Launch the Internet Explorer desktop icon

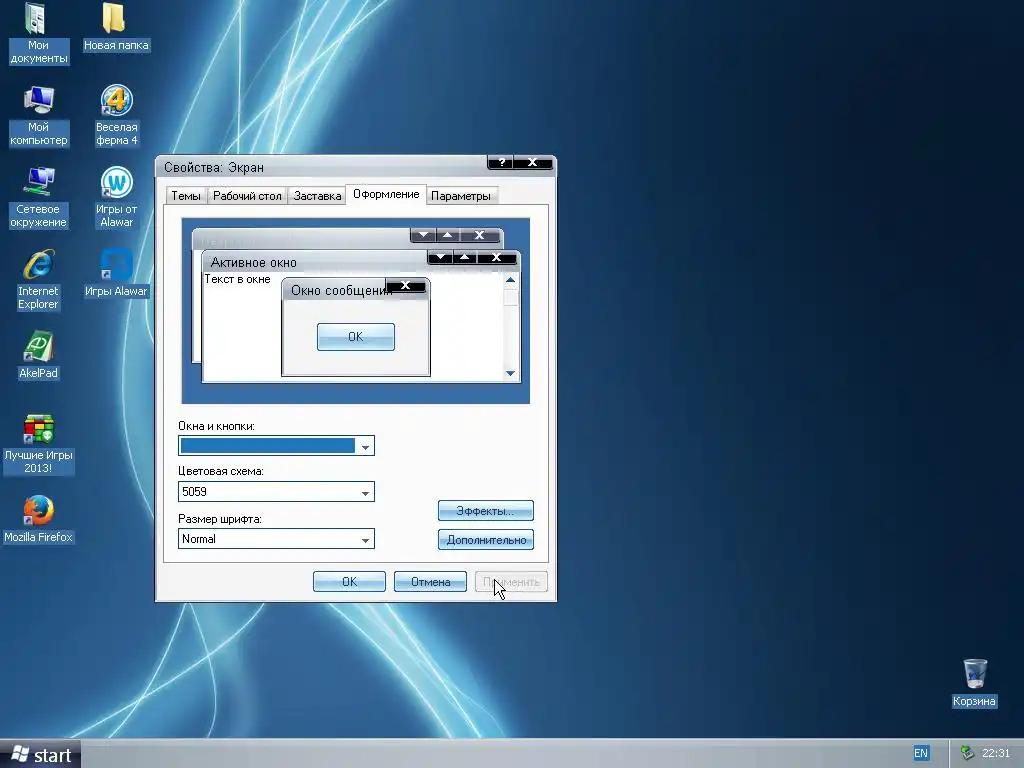[x=38, y=280]
